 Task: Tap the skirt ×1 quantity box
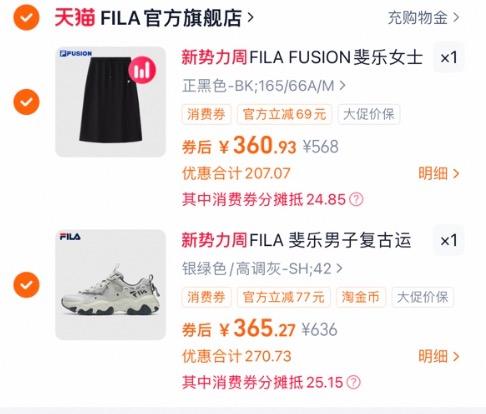[449, 57]
